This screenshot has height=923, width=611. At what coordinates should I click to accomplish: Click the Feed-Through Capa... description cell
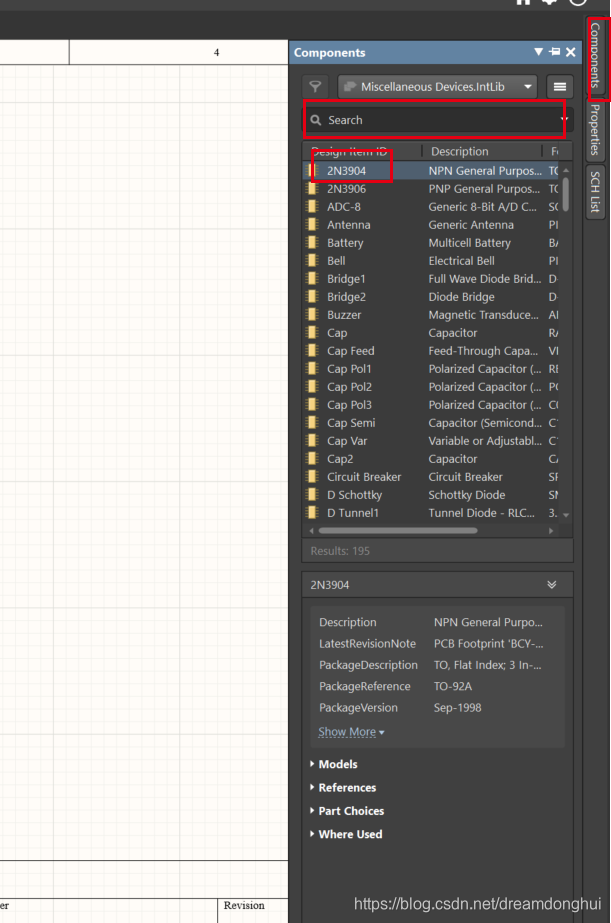pyautogui.click(x=483, y=351)
